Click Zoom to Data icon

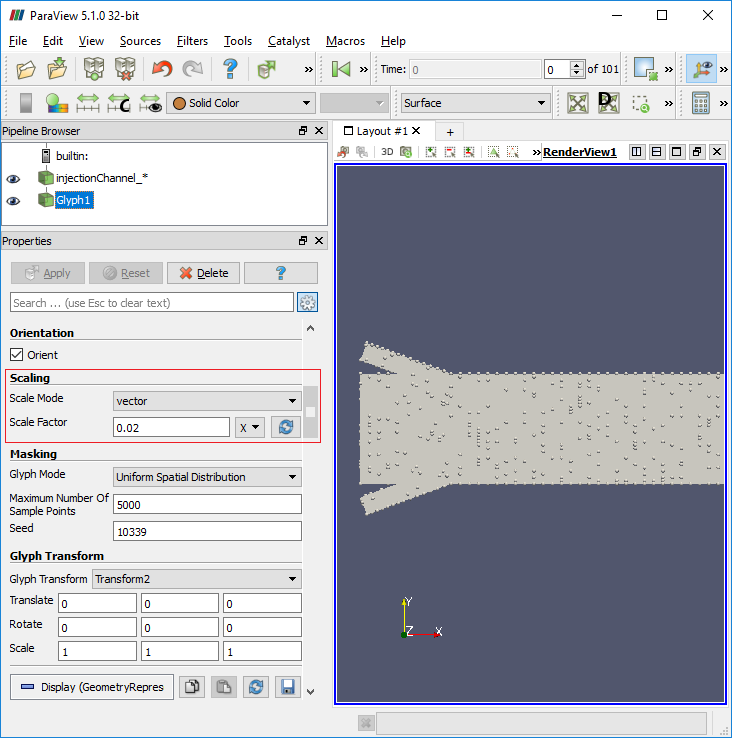[x=608, y=103]
